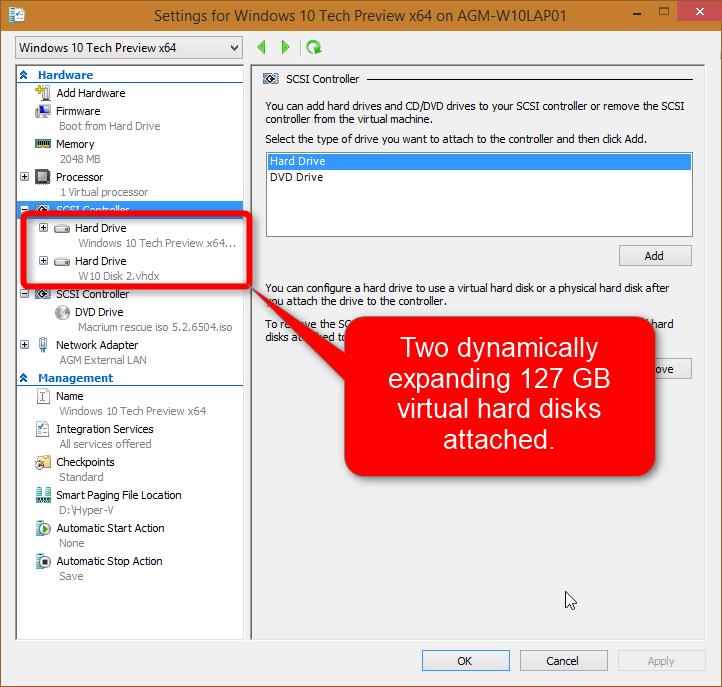Click the W10 Disk 2 hard drive icon

[x=62, y=262]
